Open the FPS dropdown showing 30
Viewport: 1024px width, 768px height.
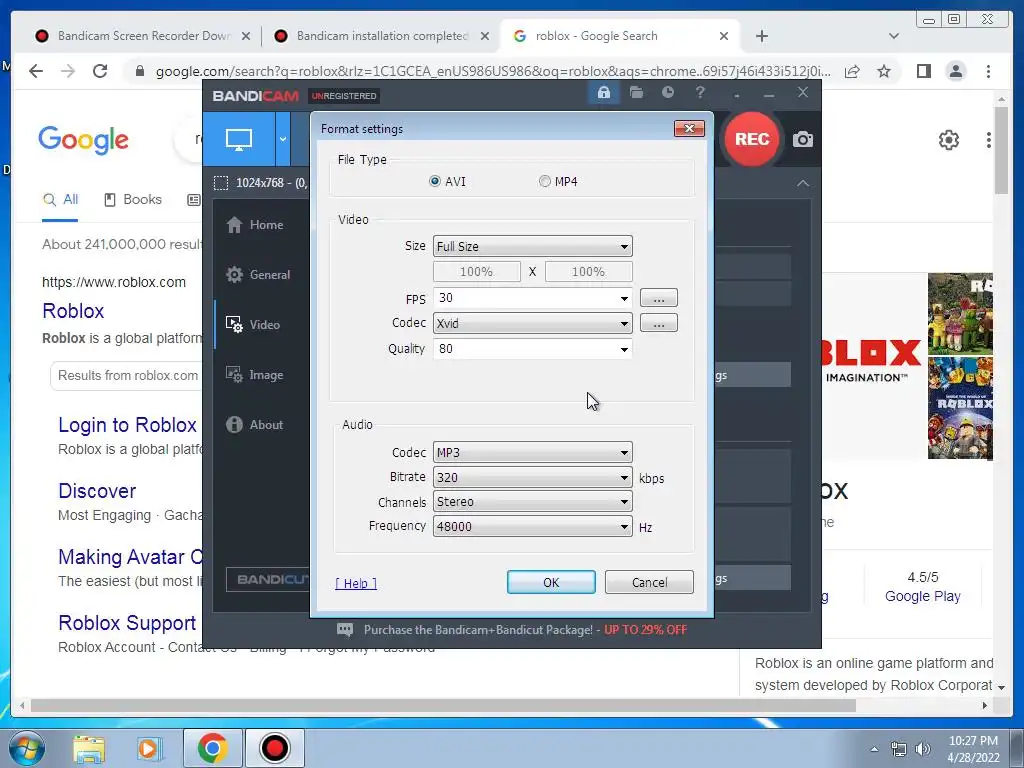532,298
